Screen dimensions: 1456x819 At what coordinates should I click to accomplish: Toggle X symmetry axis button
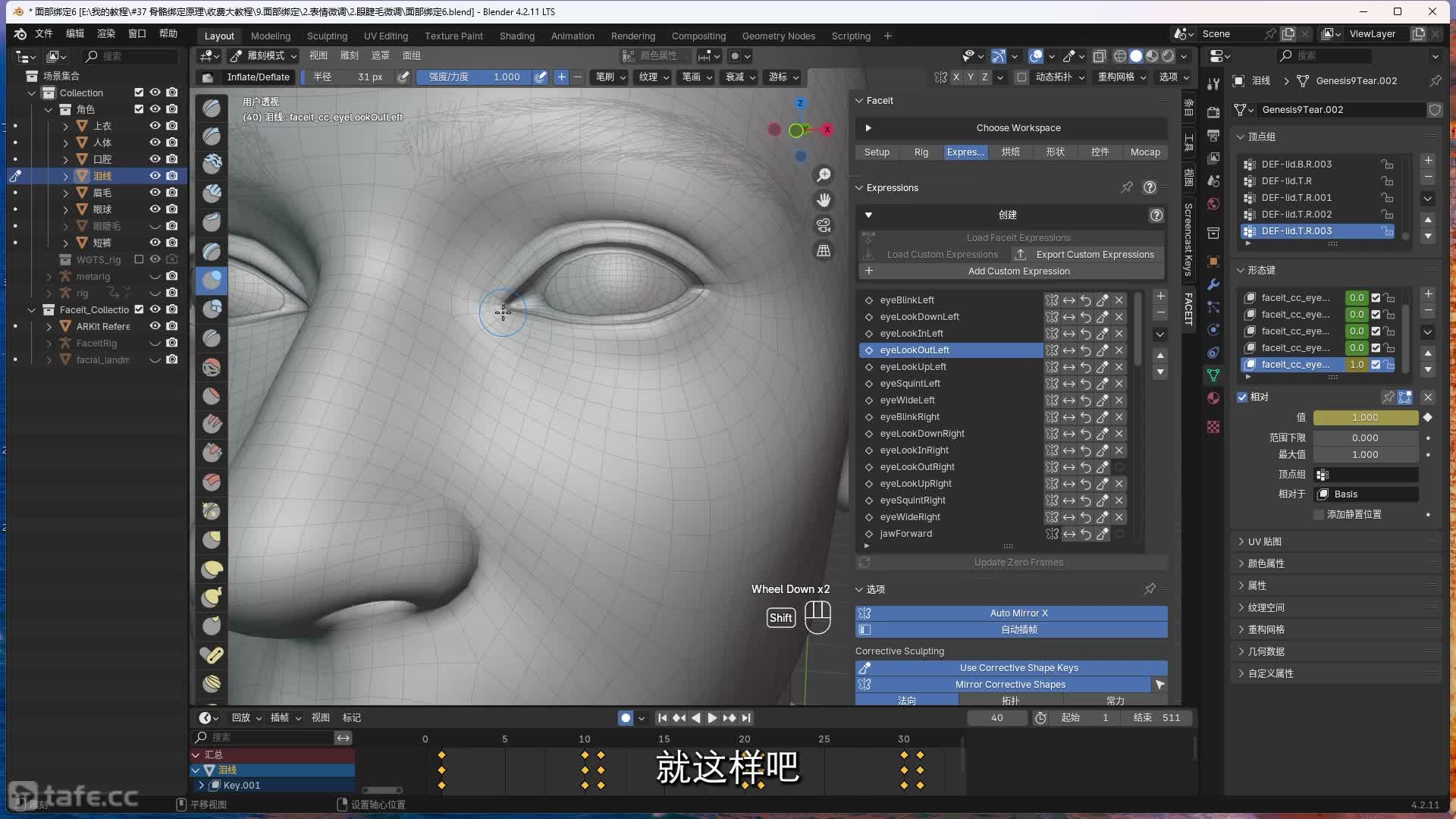point(955,77)
